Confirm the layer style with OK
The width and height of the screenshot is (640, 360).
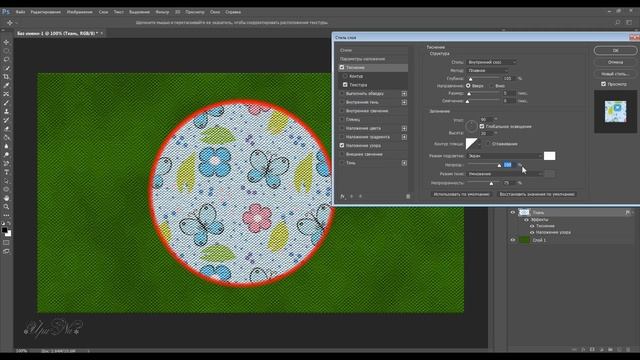pyautogui.click(x=615, y=50)
